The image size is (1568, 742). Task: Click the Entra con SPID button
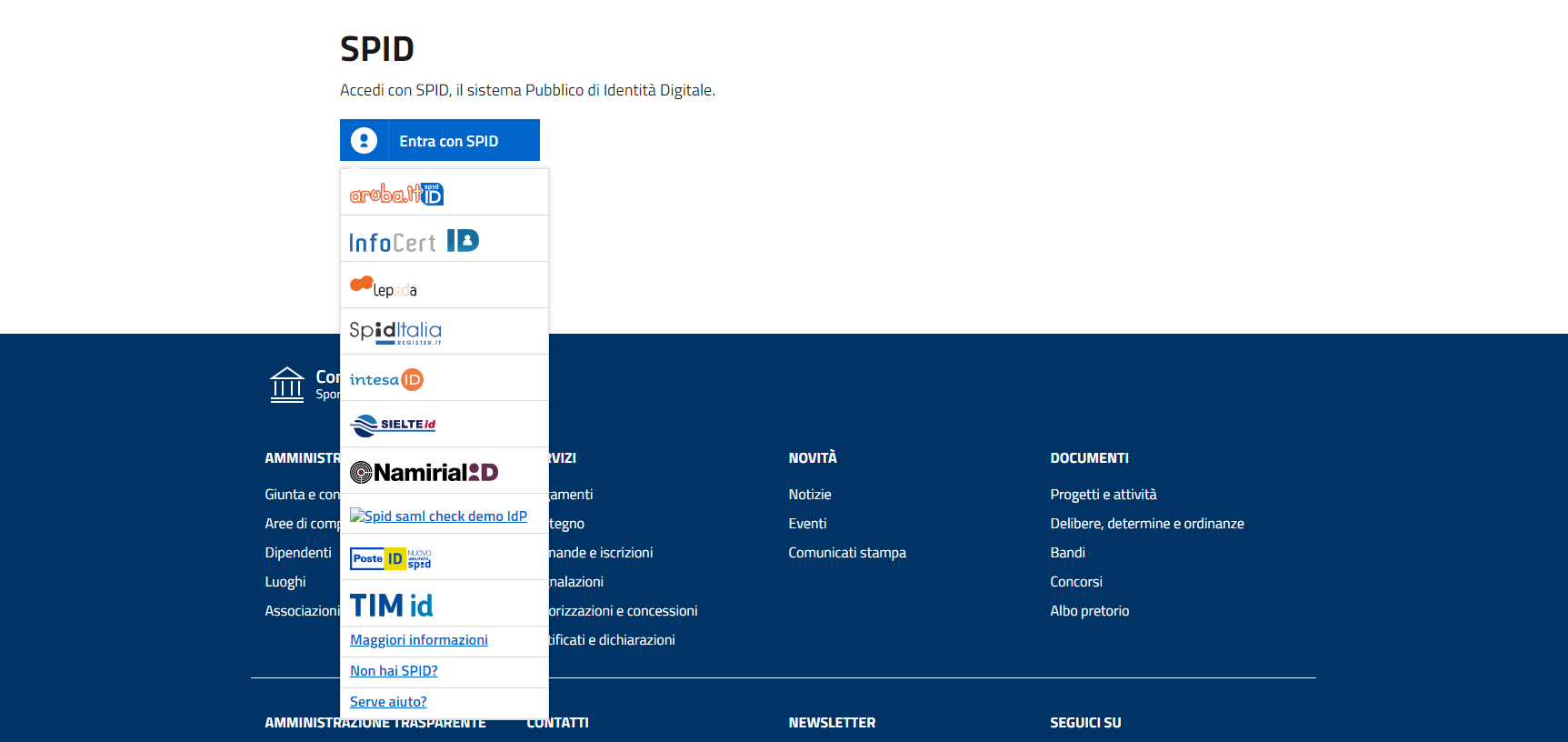click(x=440, y=141)
